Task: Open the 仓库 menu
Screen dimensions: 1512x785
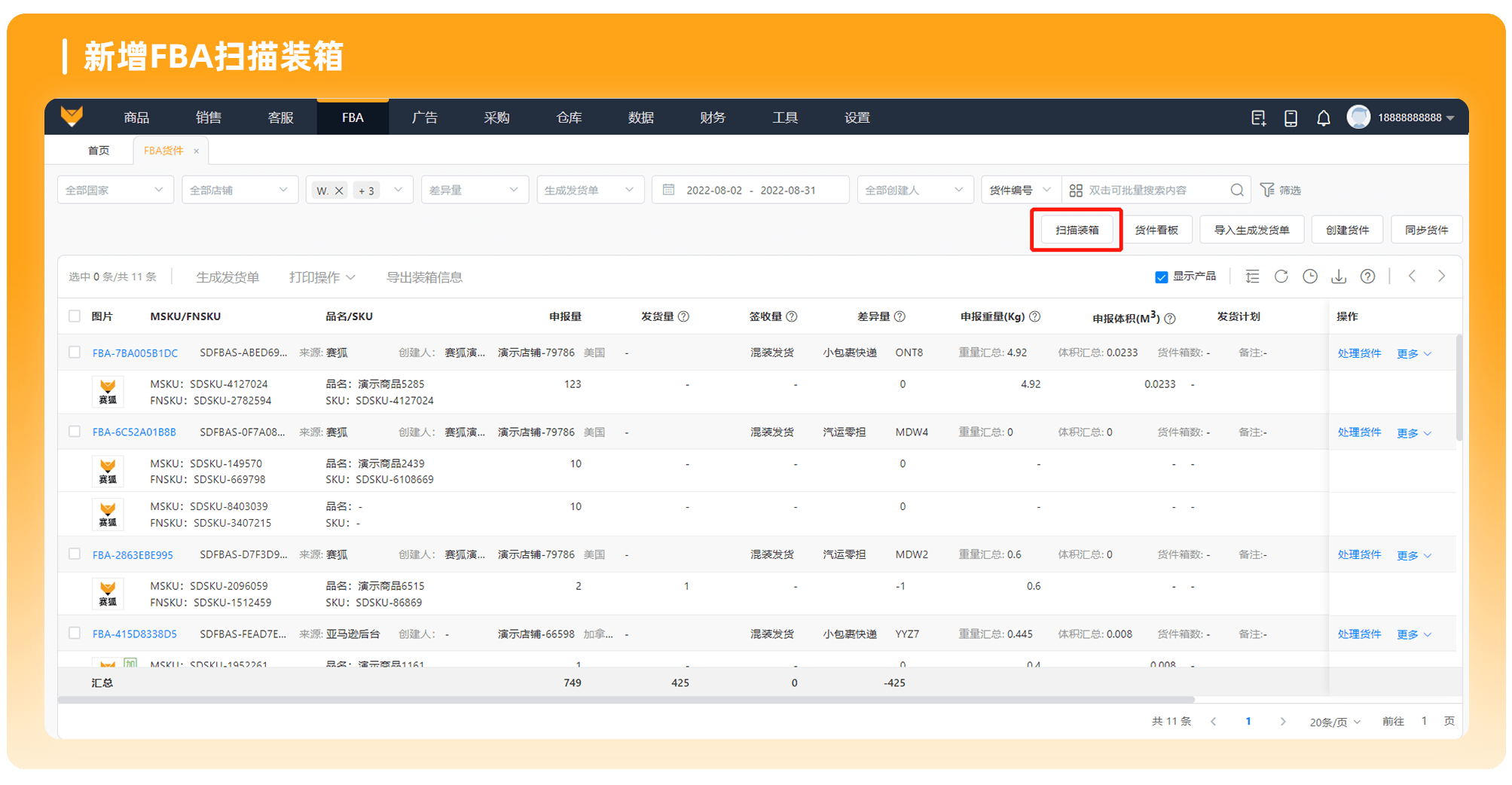Action: (569, 118)
